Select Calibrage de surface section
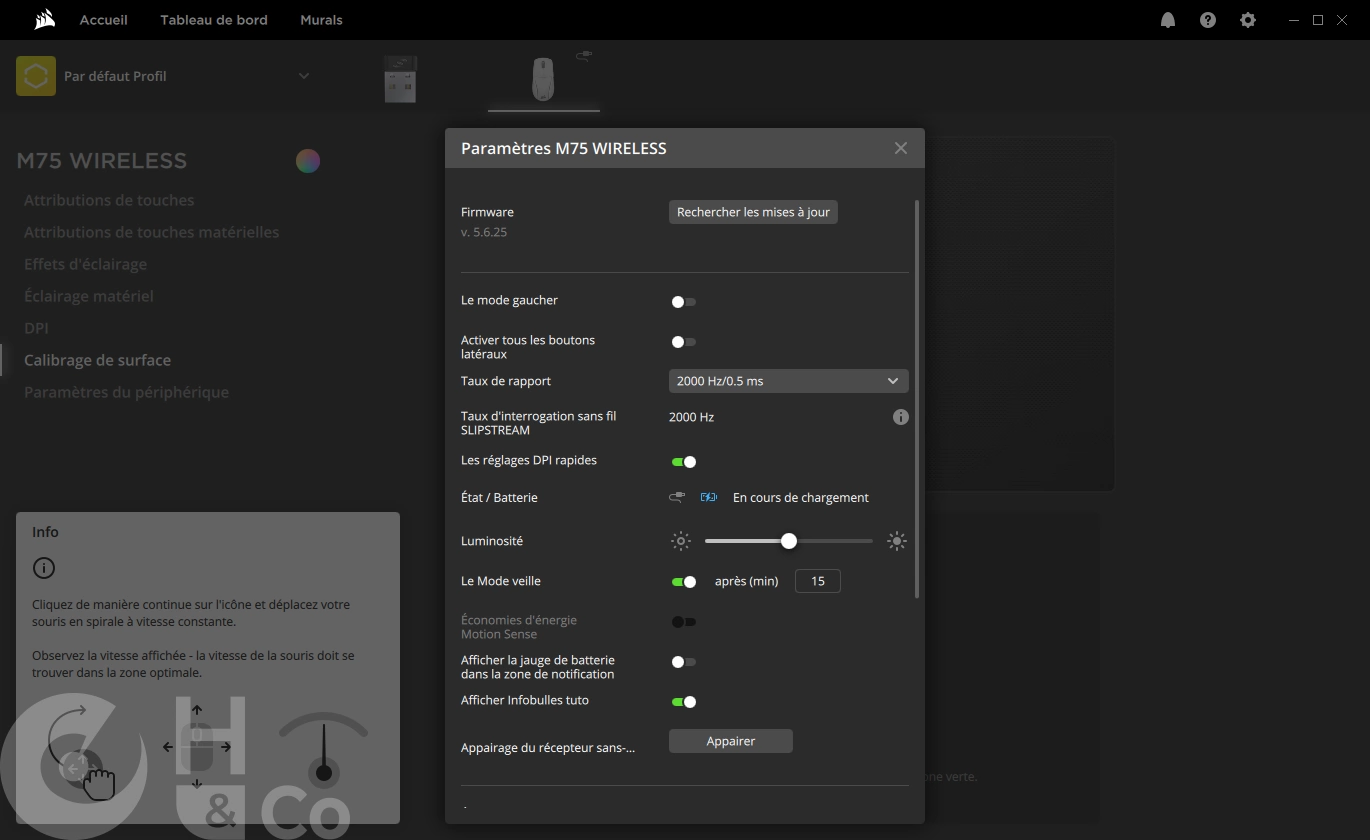This screenshot has height=840, width=1370. pos(97,360)
